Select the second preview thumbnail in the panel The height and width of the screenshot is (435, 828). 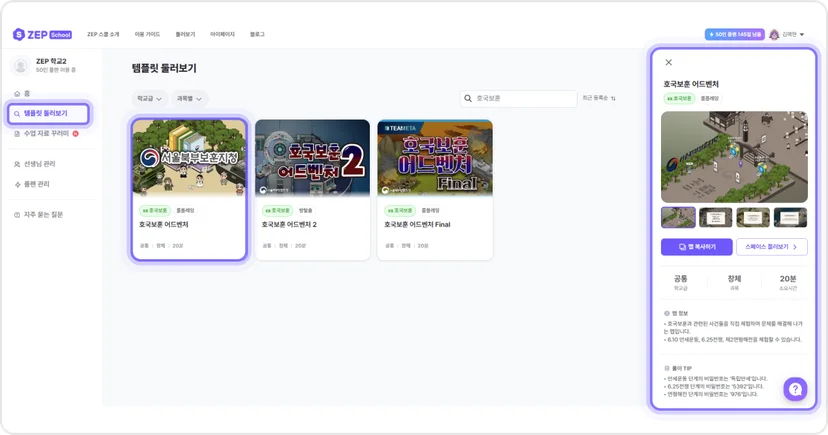pyautogui.click(x=716, y=218)
